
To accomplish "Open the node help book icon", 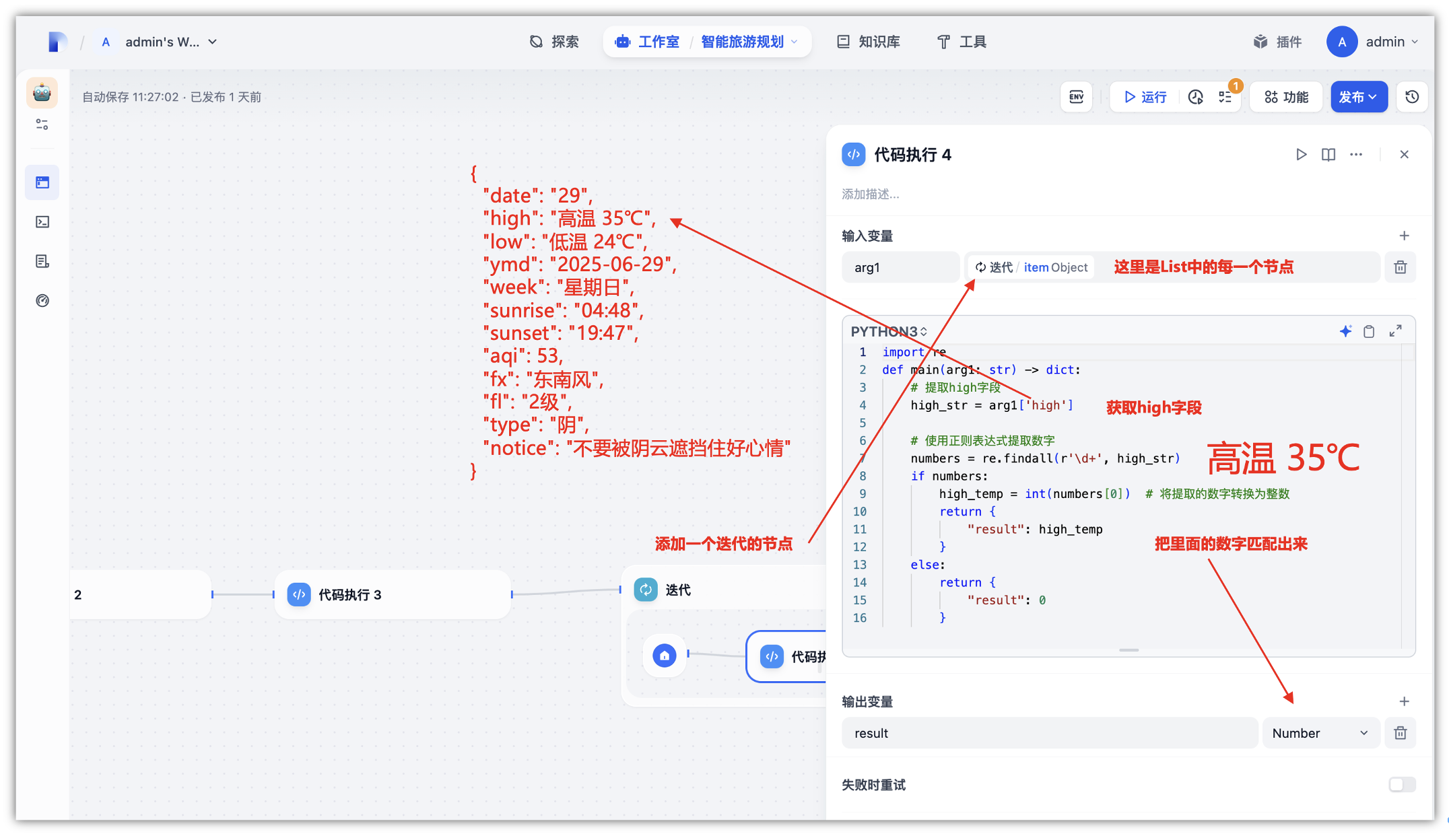I will [1328, 154].
